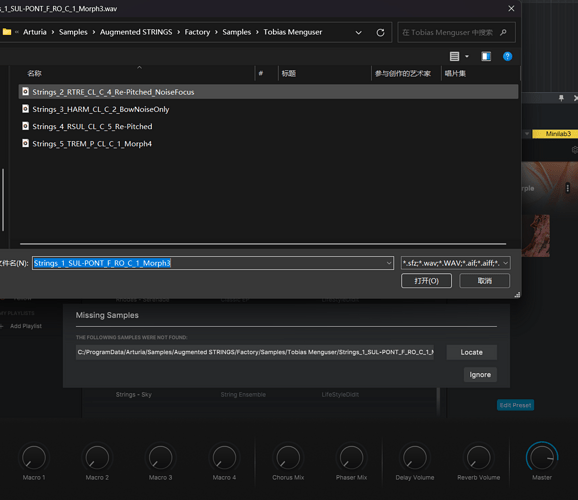
Task: Open the view options dropdown arrow
Action: [467, 56]
